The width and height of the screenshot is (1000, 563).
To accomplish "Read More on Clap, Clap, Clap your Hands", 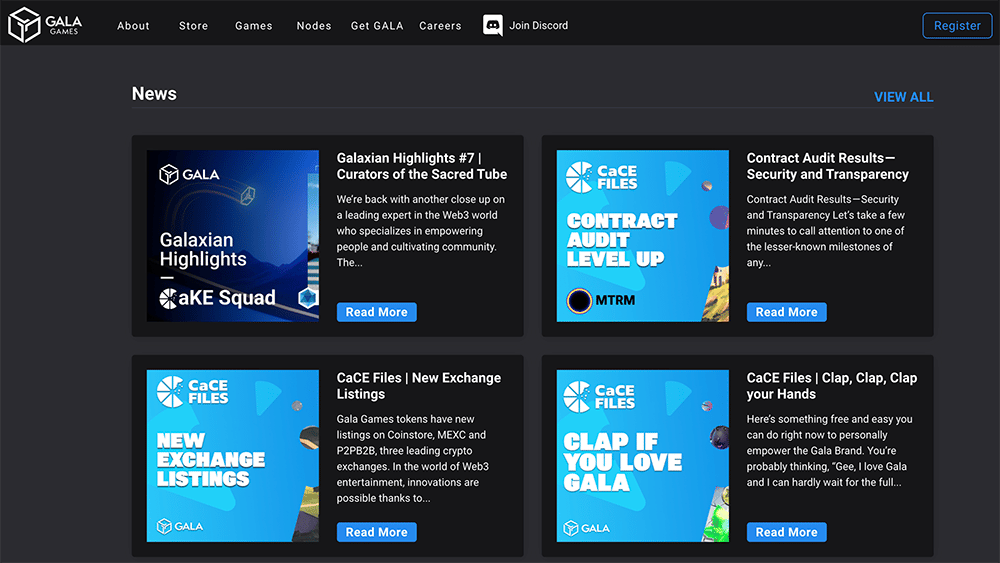I will (786, 532).
